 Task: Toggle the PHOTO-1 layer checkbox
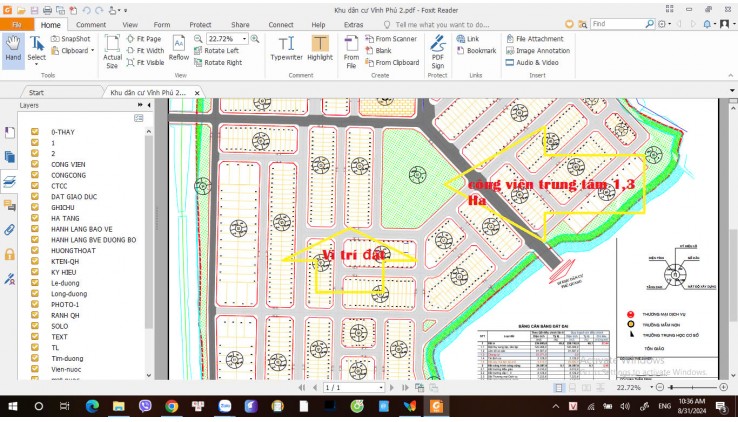tap(35, 304)
